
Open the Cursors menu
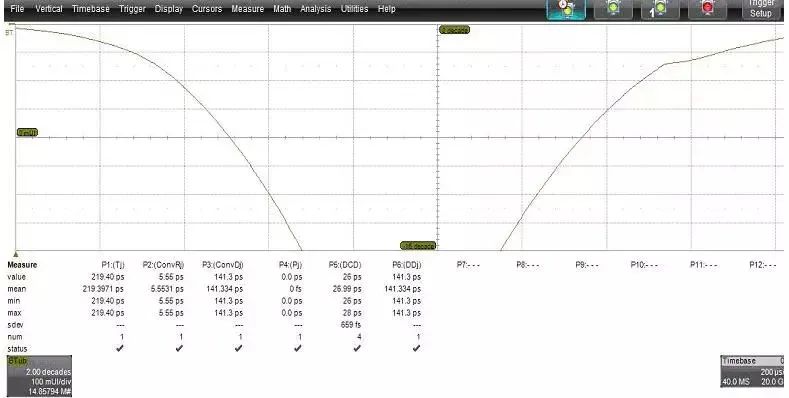[x=207, y=9]
